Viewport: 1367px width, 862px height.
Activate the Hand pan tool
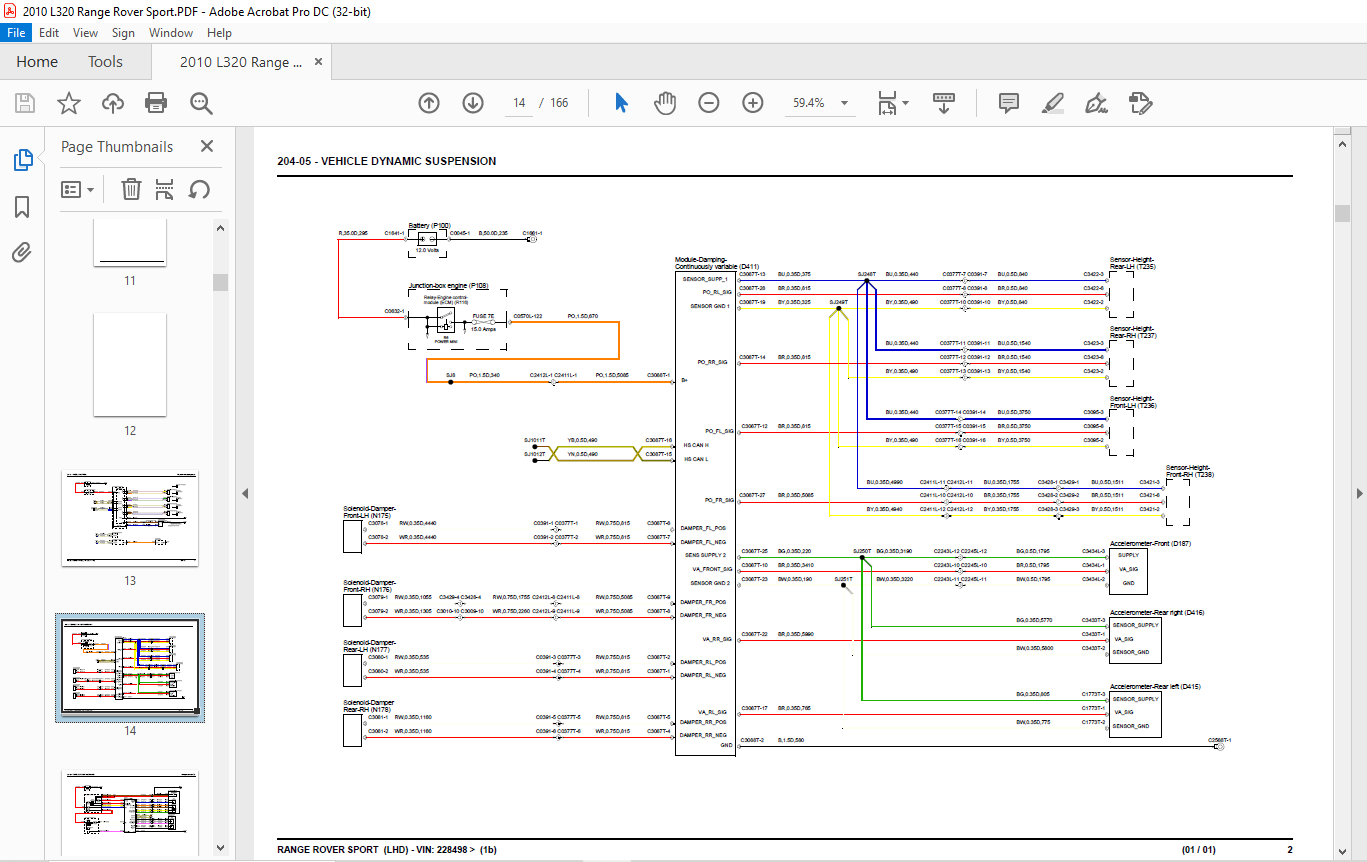tap(665, 103)
